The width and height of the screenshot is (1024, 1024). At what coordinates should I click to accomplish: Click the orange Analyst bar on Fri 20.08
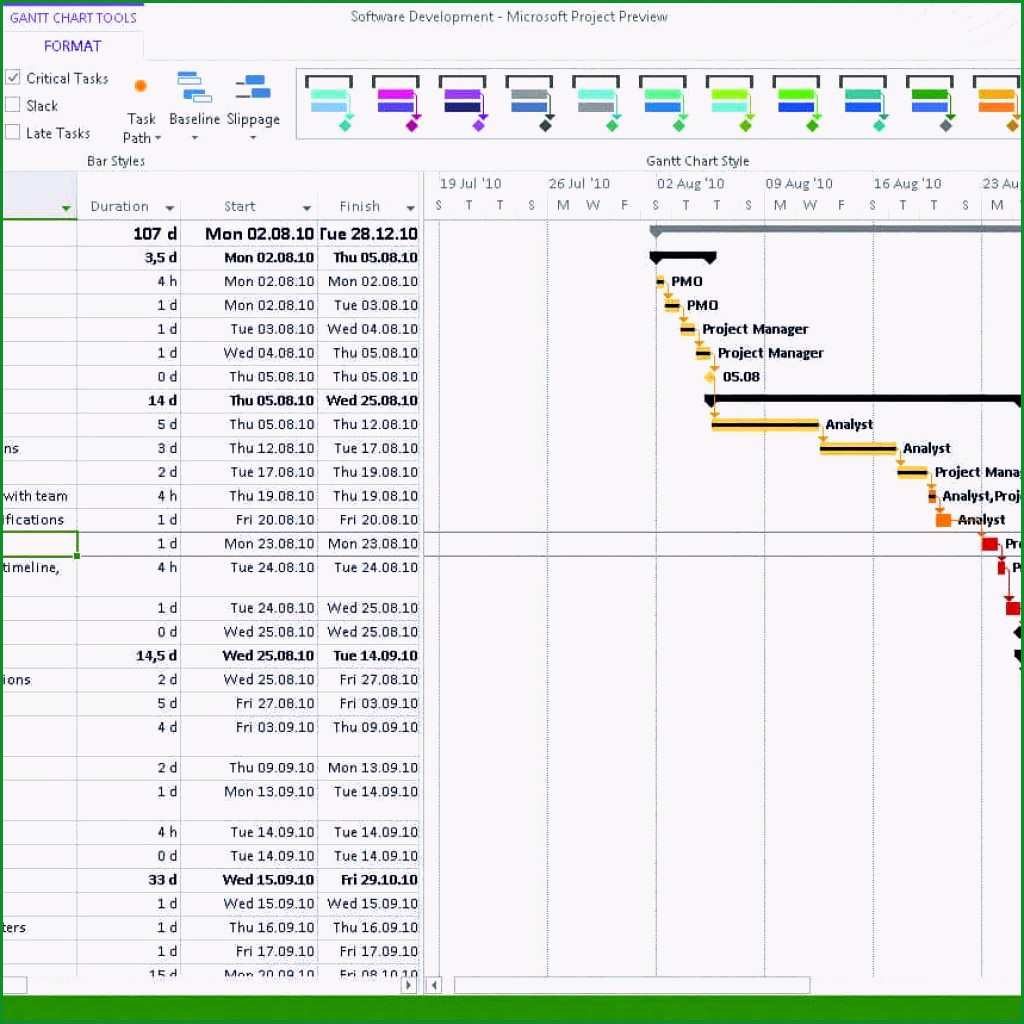click(943, 520)
